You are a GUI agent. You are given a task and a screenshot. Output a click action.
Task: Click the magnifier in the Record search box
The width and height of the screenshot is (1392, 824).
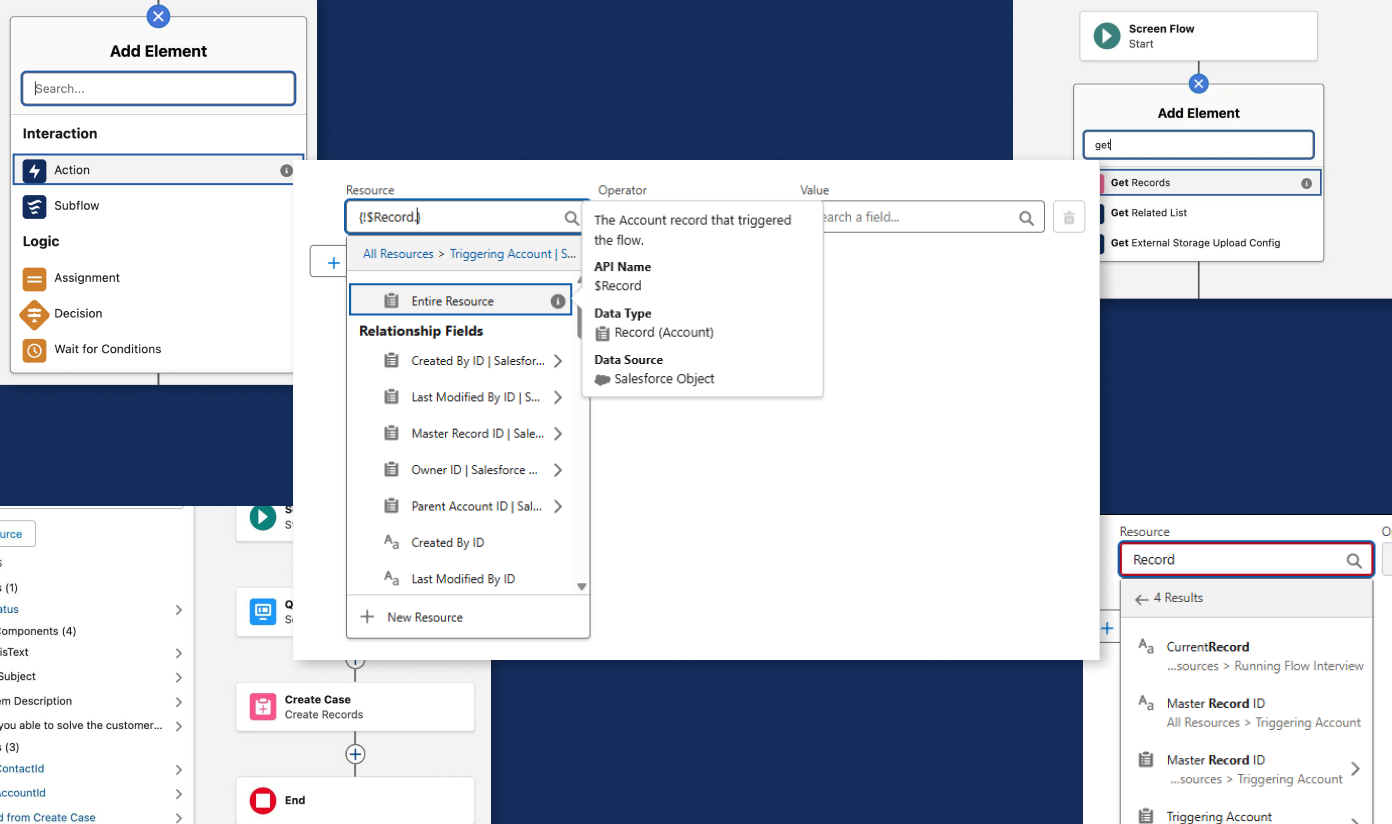coord(1354,561)
